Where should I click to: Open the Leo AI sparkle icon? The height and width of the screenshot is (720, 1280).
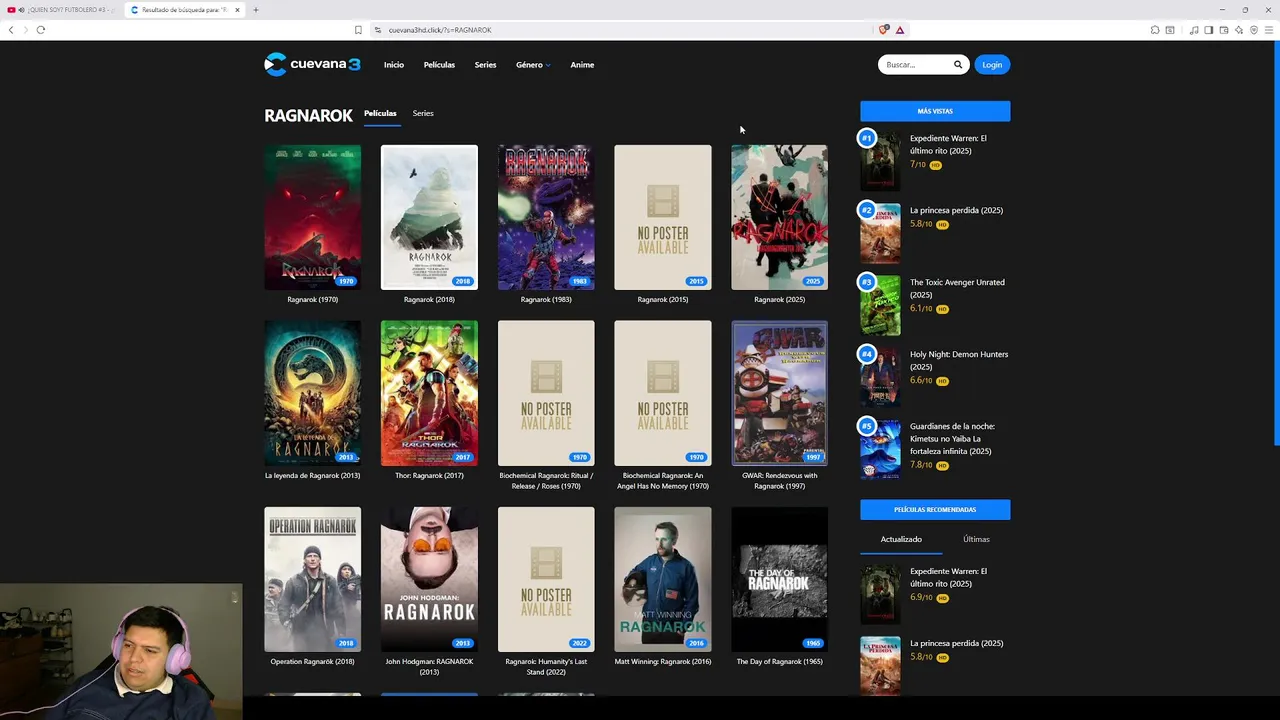[1239, 30]
